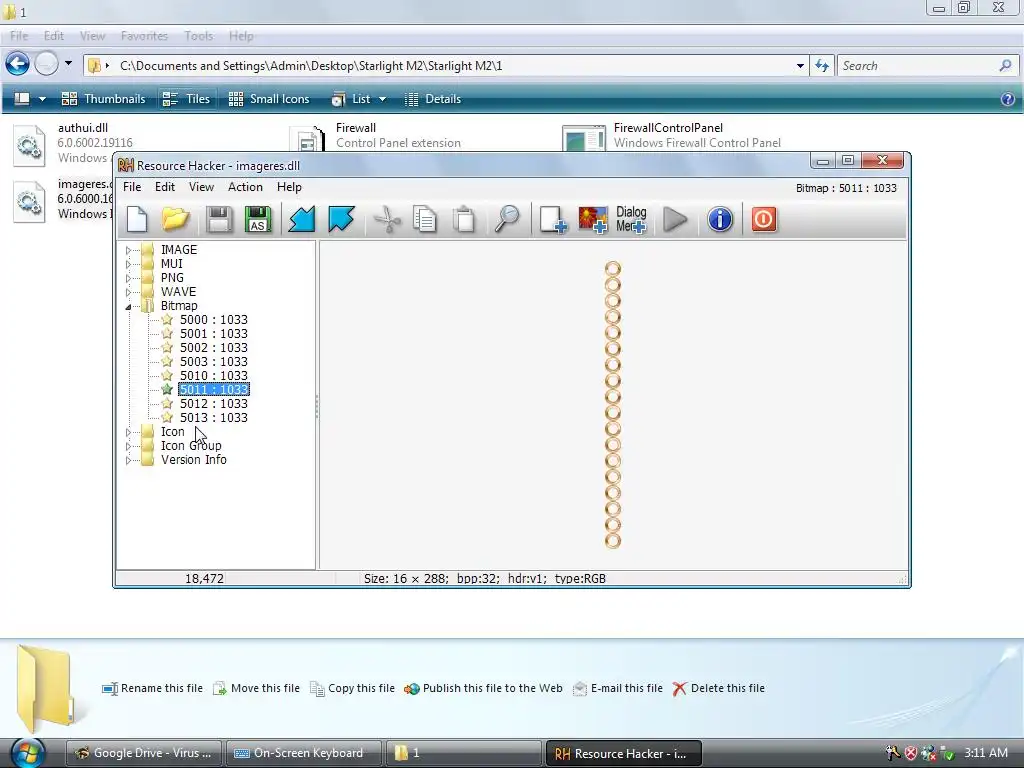
Task: Switch to On-Screen Keyboard taskbar button
Action: coord(303,753)
